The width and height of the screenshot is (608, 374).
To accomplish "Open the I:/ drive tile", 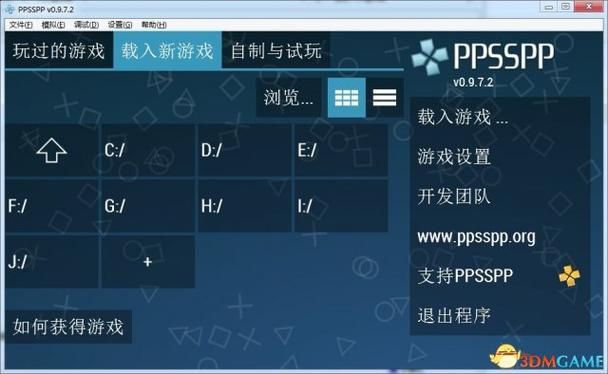I will pyautogui.click(x=341, y=206).
